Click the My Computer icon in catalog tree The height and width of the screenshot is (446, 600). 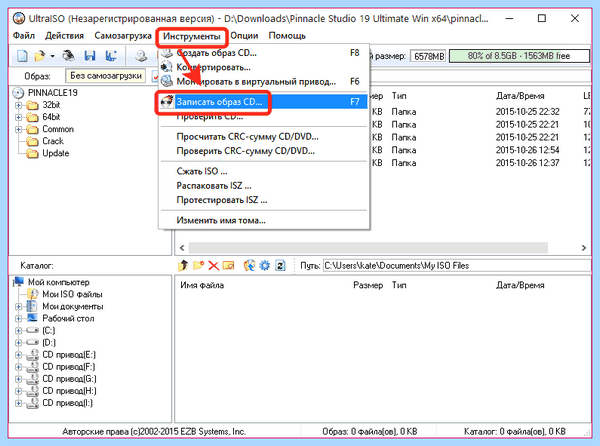[18, 282]
